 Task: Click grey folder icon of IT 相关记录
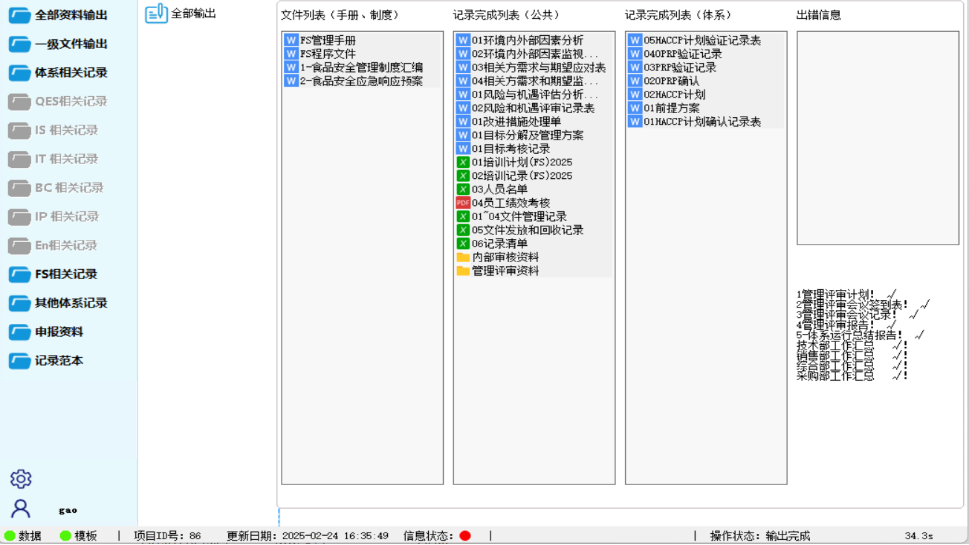(x=19, y=159)
